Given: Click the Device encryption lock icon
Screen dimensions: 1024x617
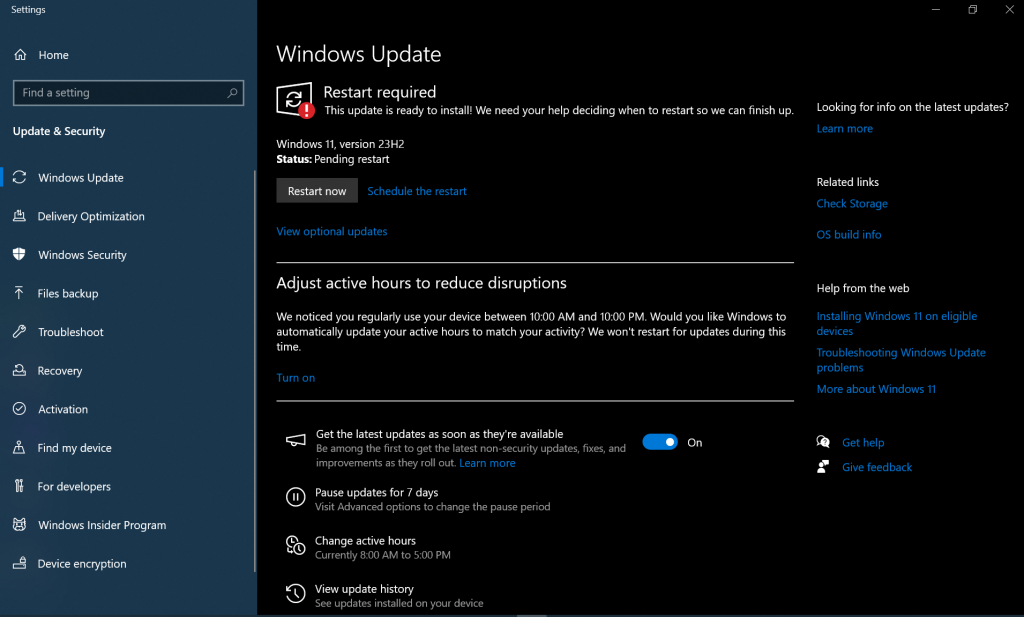Looking at the screenshot, I should [x=20, y=562].
